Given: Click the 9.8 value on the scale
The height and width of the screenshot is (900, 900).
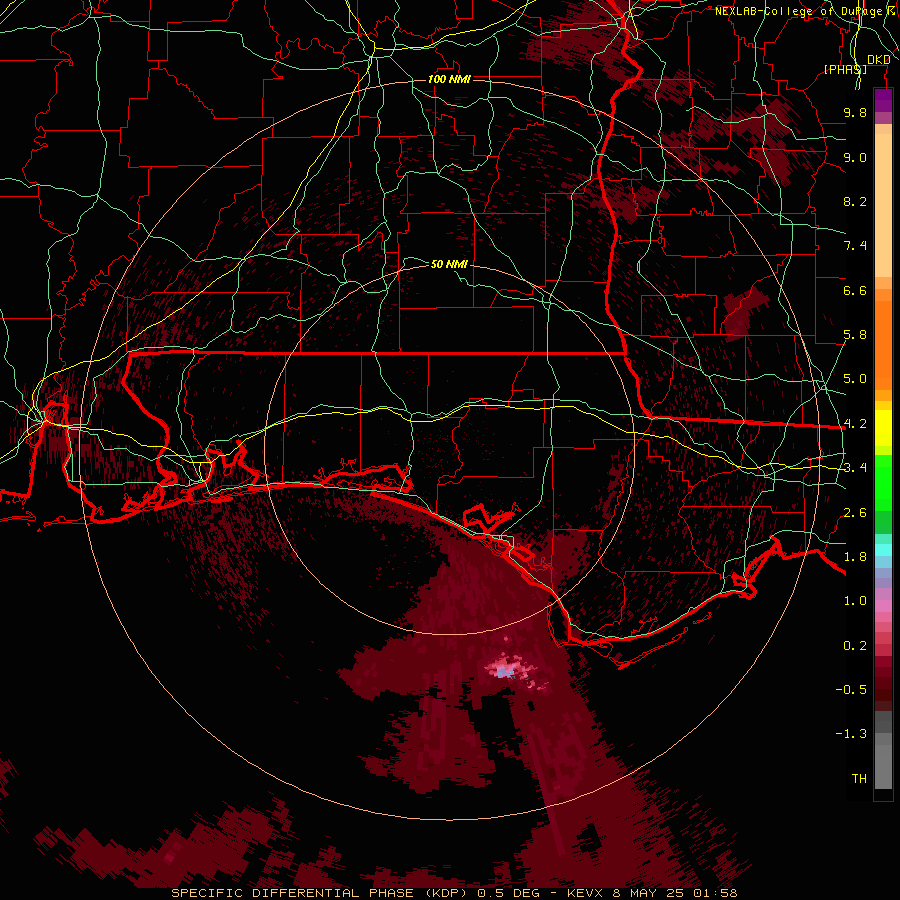Looking at the screenshot, I should click(855, 112).
